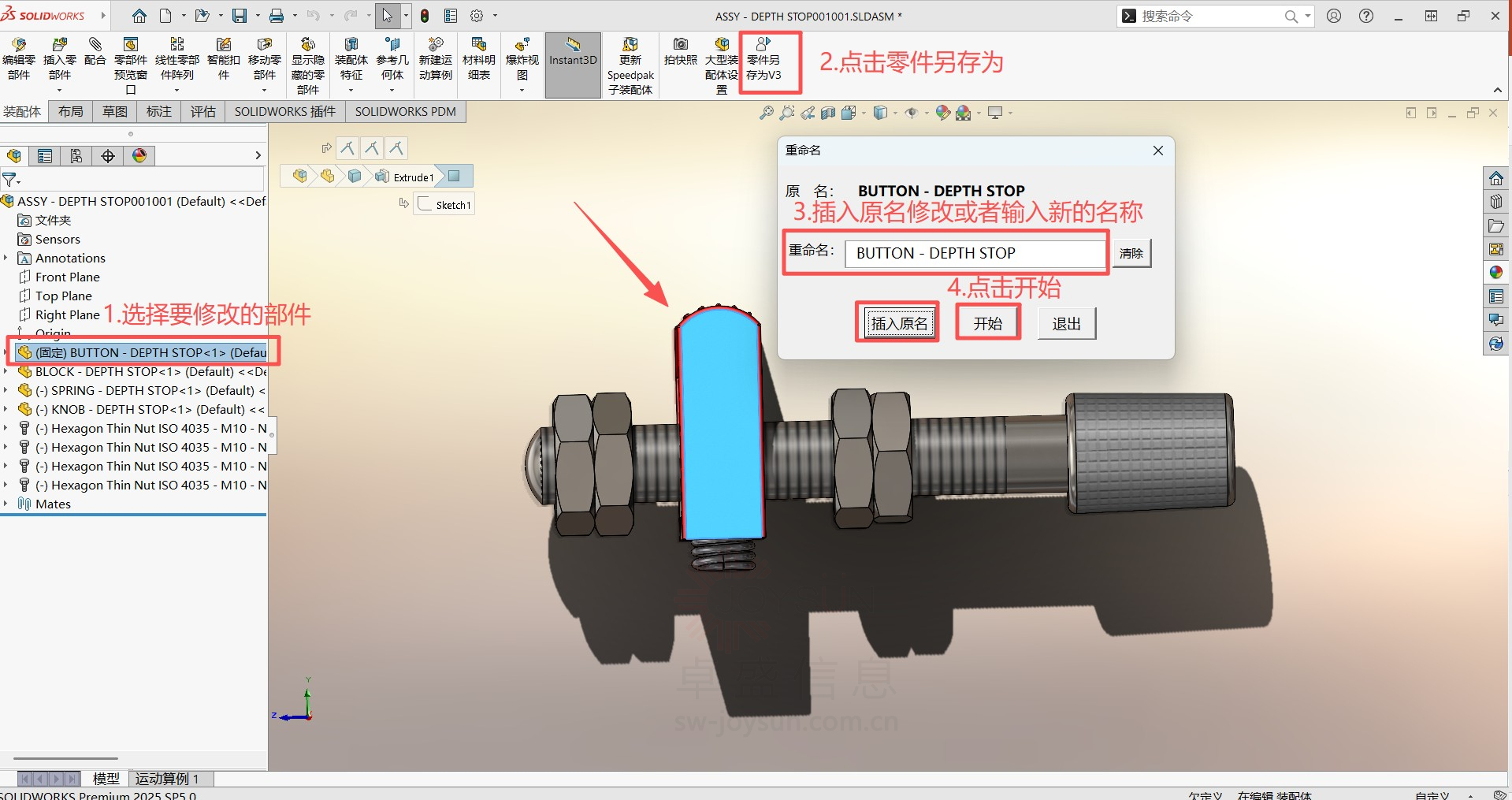The width and height of the screenshot is (1512, 800).
Task: Open the Options gear icon
Action: (x=477, y=16)
